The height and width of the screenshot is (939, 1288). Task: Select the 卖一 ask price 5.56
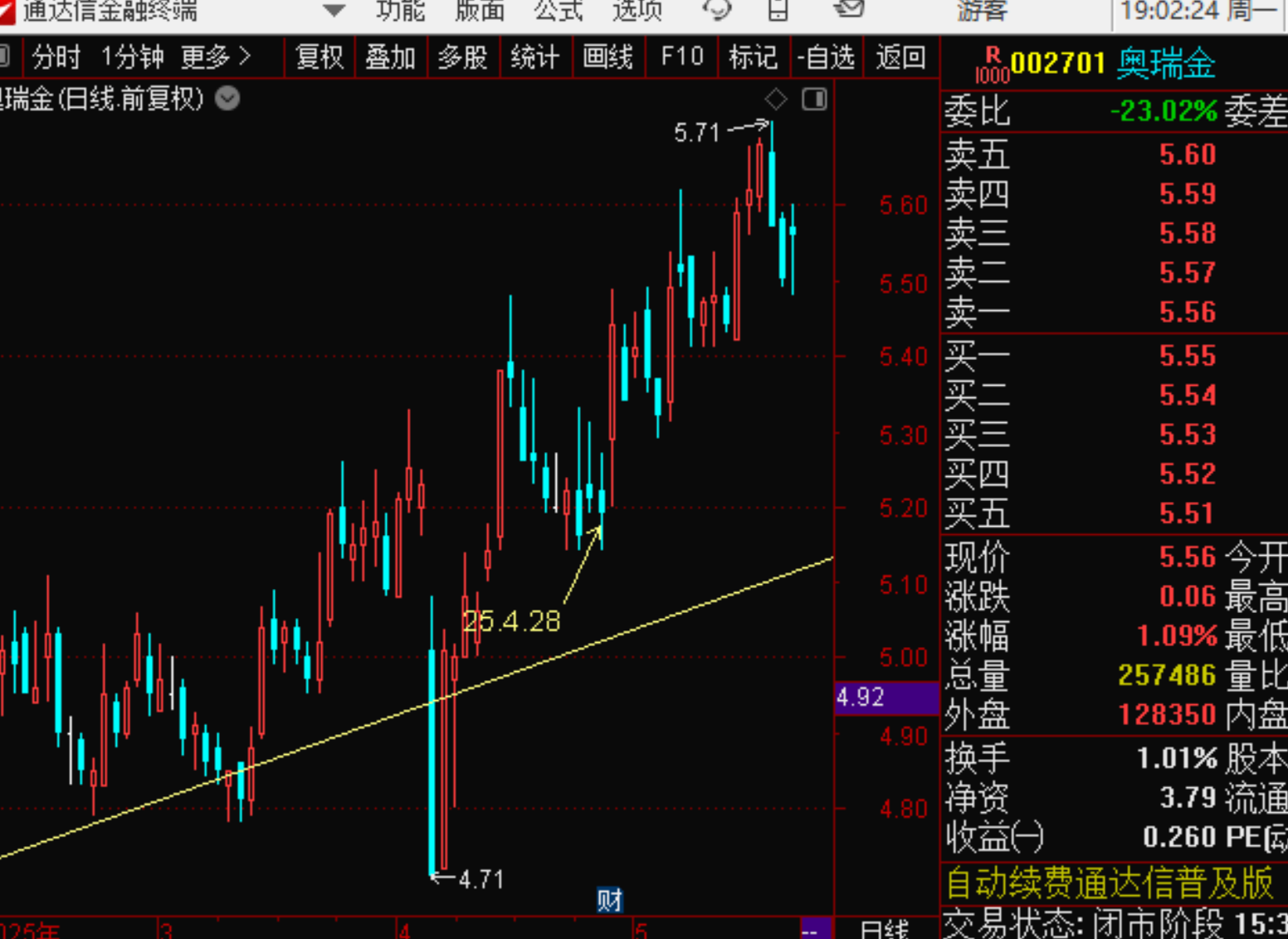pyautogui.click(x=1188, y=312)
